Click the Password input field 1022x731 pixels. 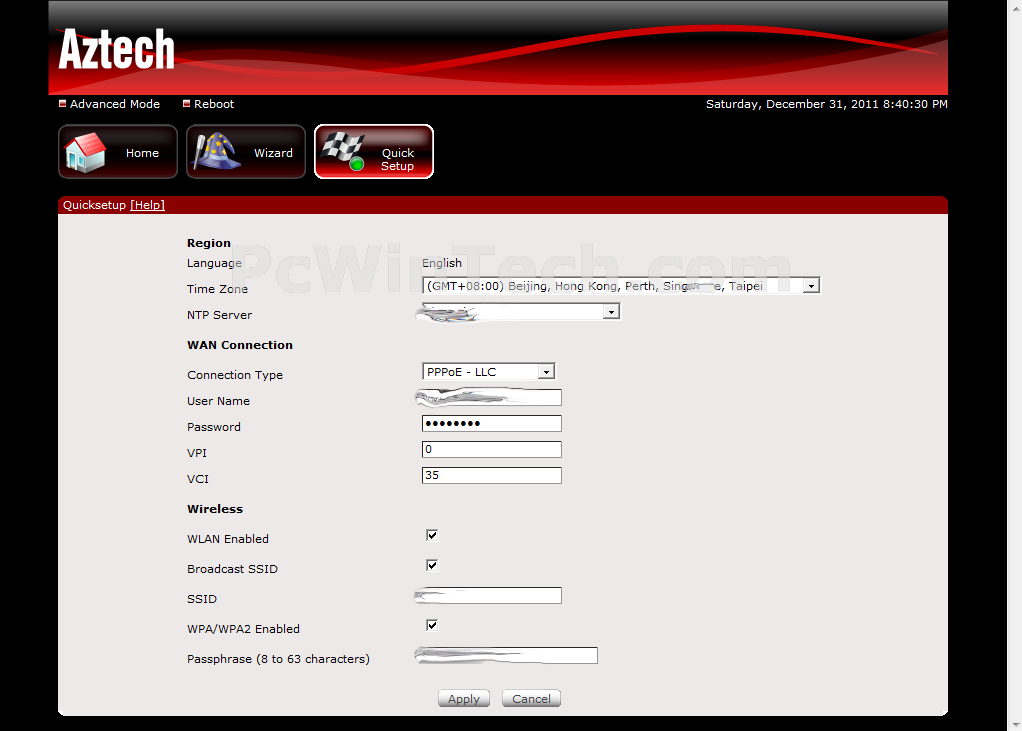pyautogui.click(x=491, y=423)
